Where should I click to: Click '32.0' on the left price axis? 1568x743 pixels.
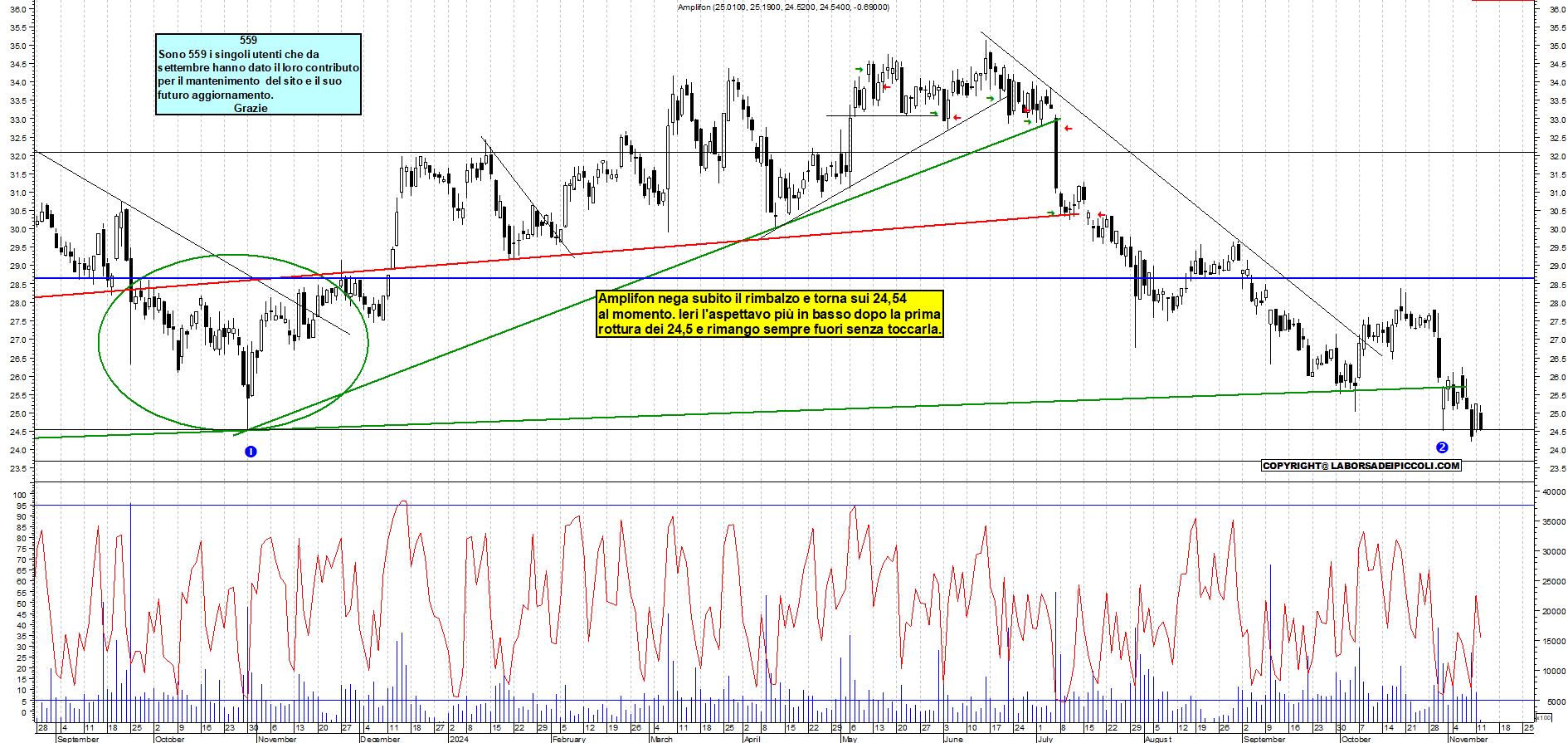click(19, 156)
